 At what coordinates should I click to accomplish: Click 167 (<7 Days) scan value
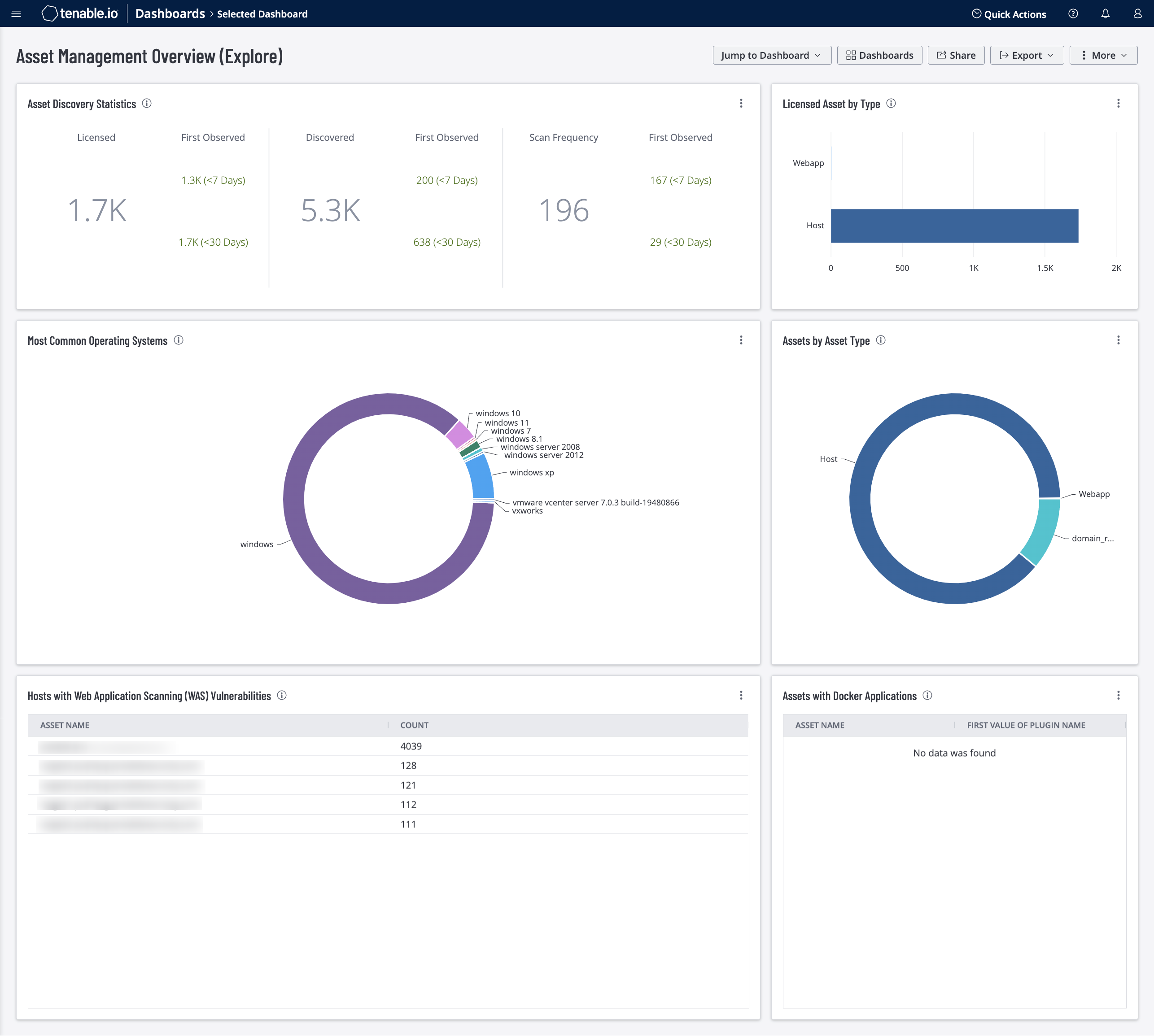tap(681, 180)
